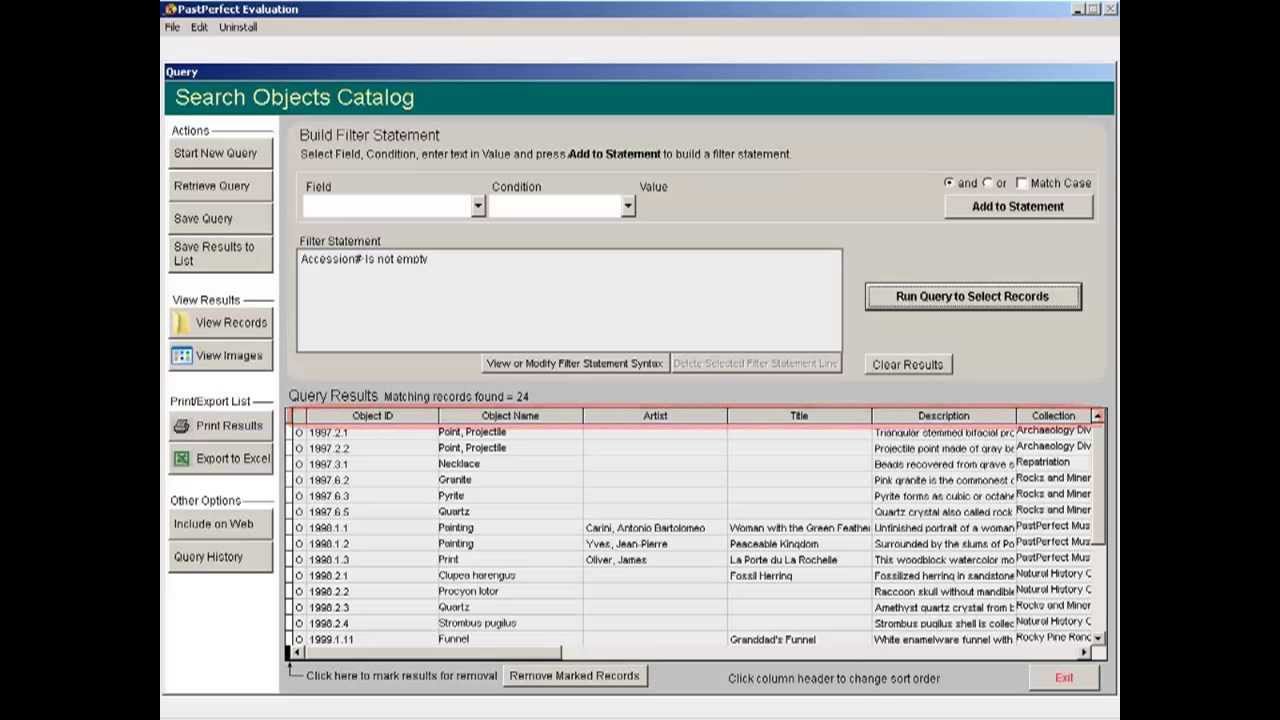The image size is (1280, 720).
Task: Open the Uninstall menu
Action: point(238,27)
